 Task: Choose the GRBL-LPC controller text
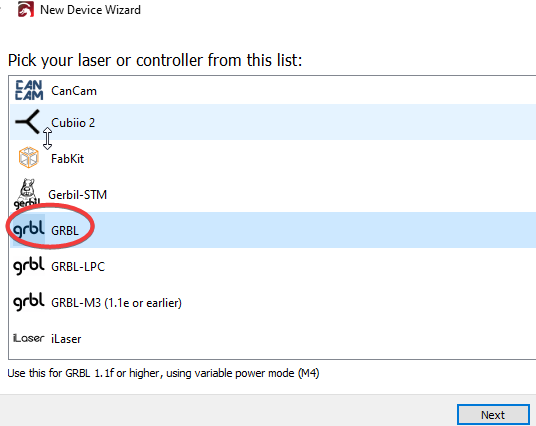[x=78, y=266]
